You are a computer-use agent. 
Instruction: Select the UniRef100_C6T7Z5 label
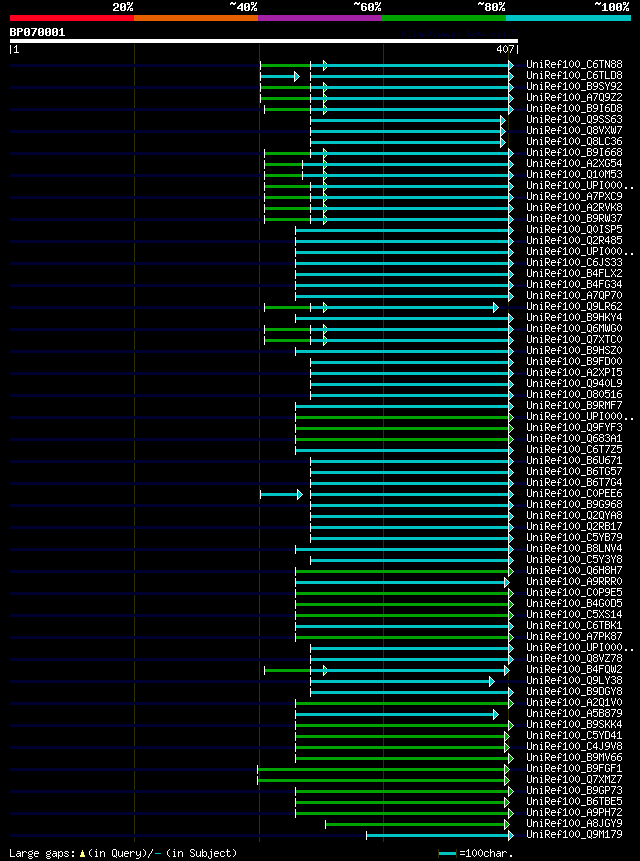point(574,449)
